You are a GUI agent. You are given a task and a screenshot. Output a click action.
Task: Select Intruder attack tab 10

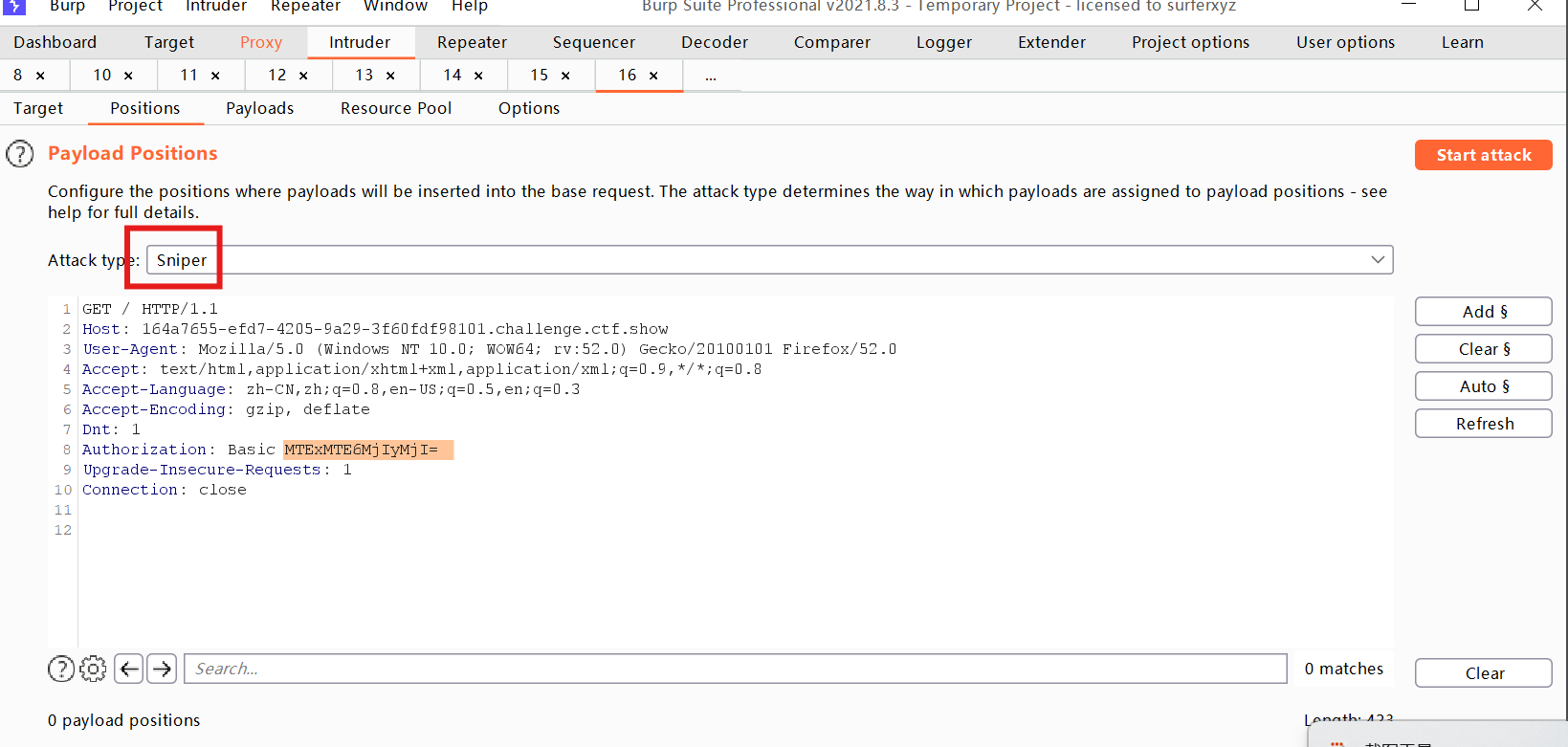point(102,75)
